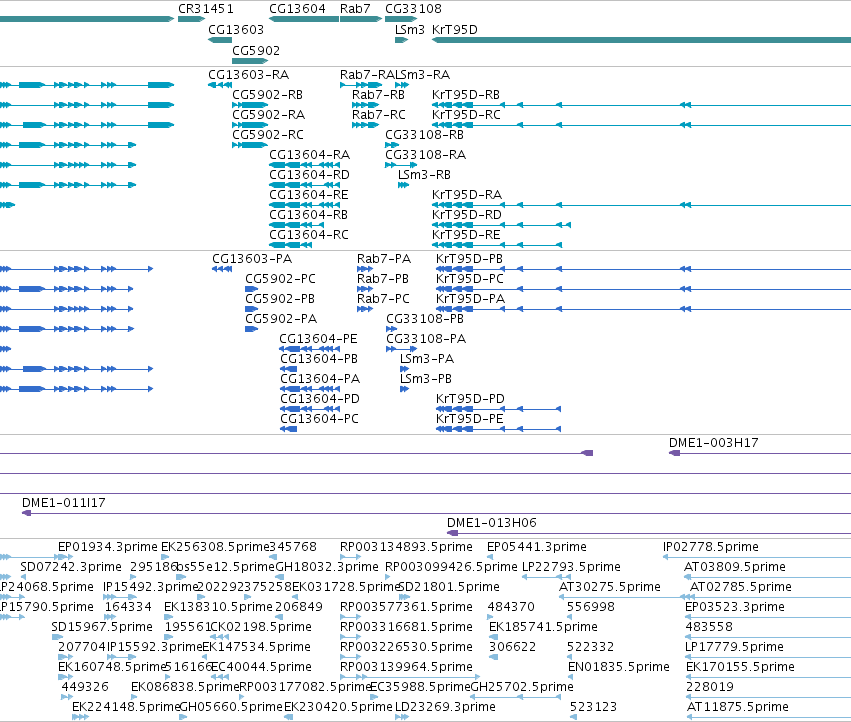Select the LSm3-RB transcript label
Screen dimensions: 851x722
pyautogui.click(x=424, y=175)
